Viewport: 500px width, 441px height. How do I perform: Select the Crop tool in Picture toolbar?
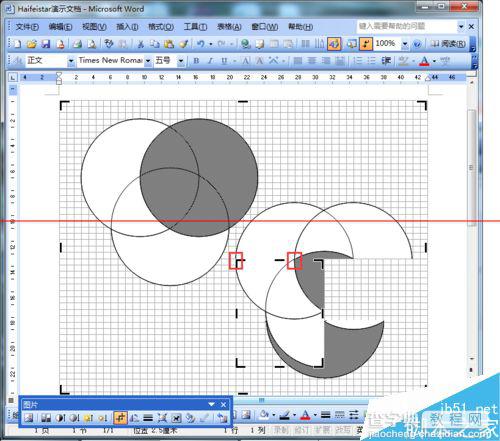point(120,417)
